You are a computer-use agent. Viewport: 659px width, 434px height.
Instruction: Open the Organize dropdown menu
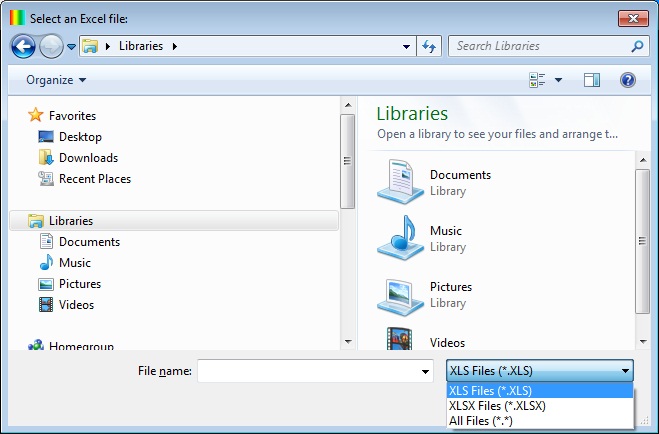56,80
